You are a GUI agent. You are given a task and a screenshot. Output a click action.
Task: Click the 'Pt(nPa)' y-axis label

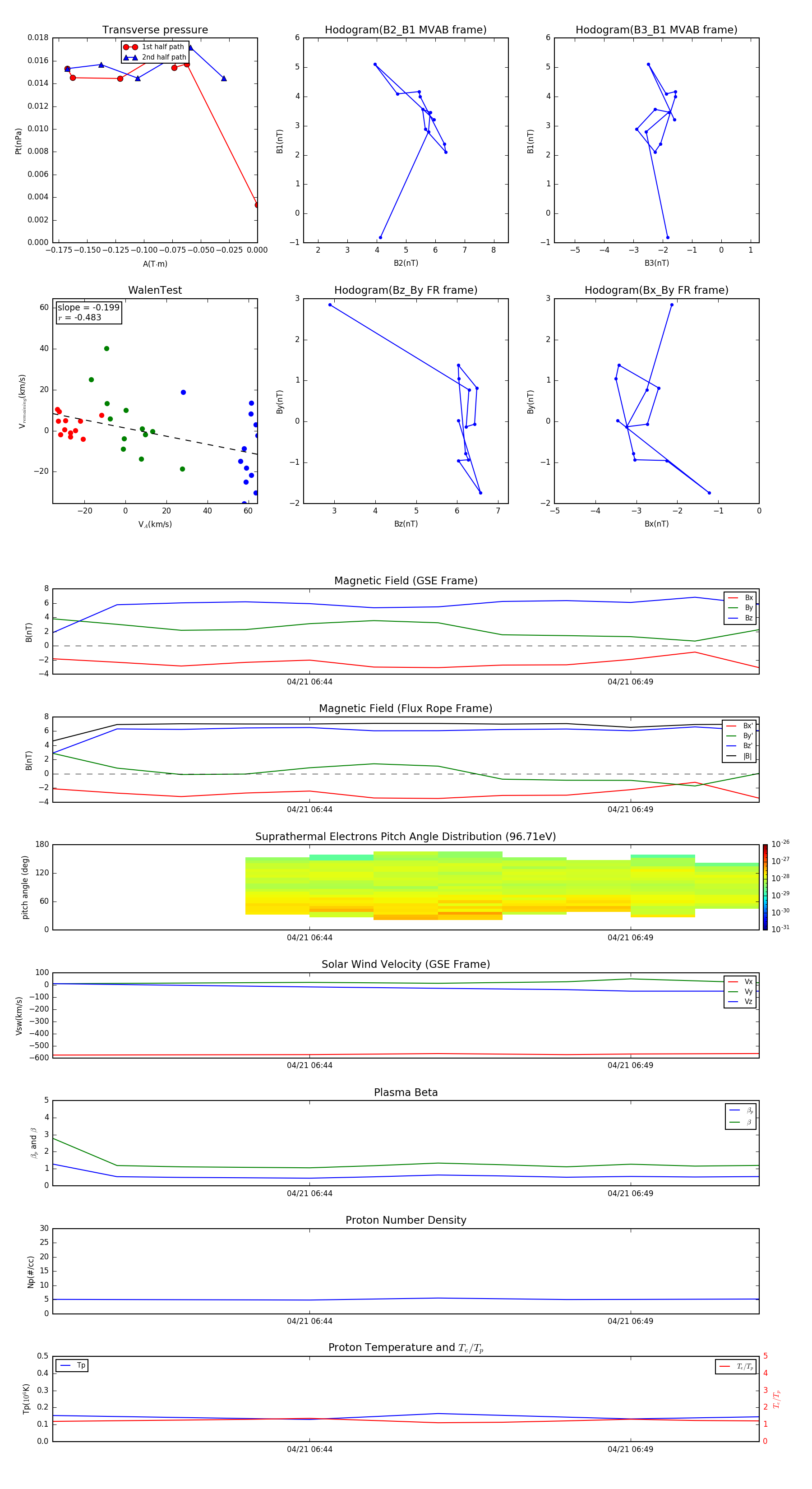tap(18, 140)
